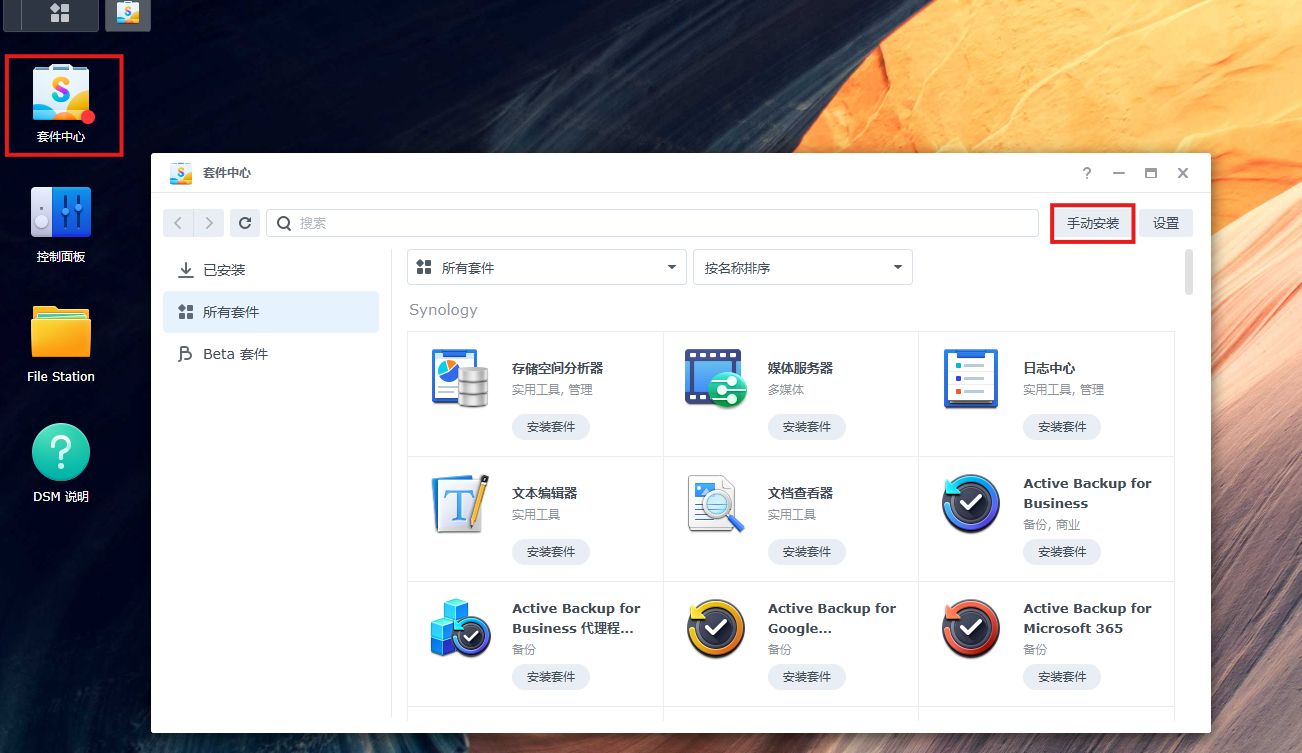Screen dimensions: 1302x753
Task: Click the search input field
Action: pyautogui.click(x=660, y=223)
